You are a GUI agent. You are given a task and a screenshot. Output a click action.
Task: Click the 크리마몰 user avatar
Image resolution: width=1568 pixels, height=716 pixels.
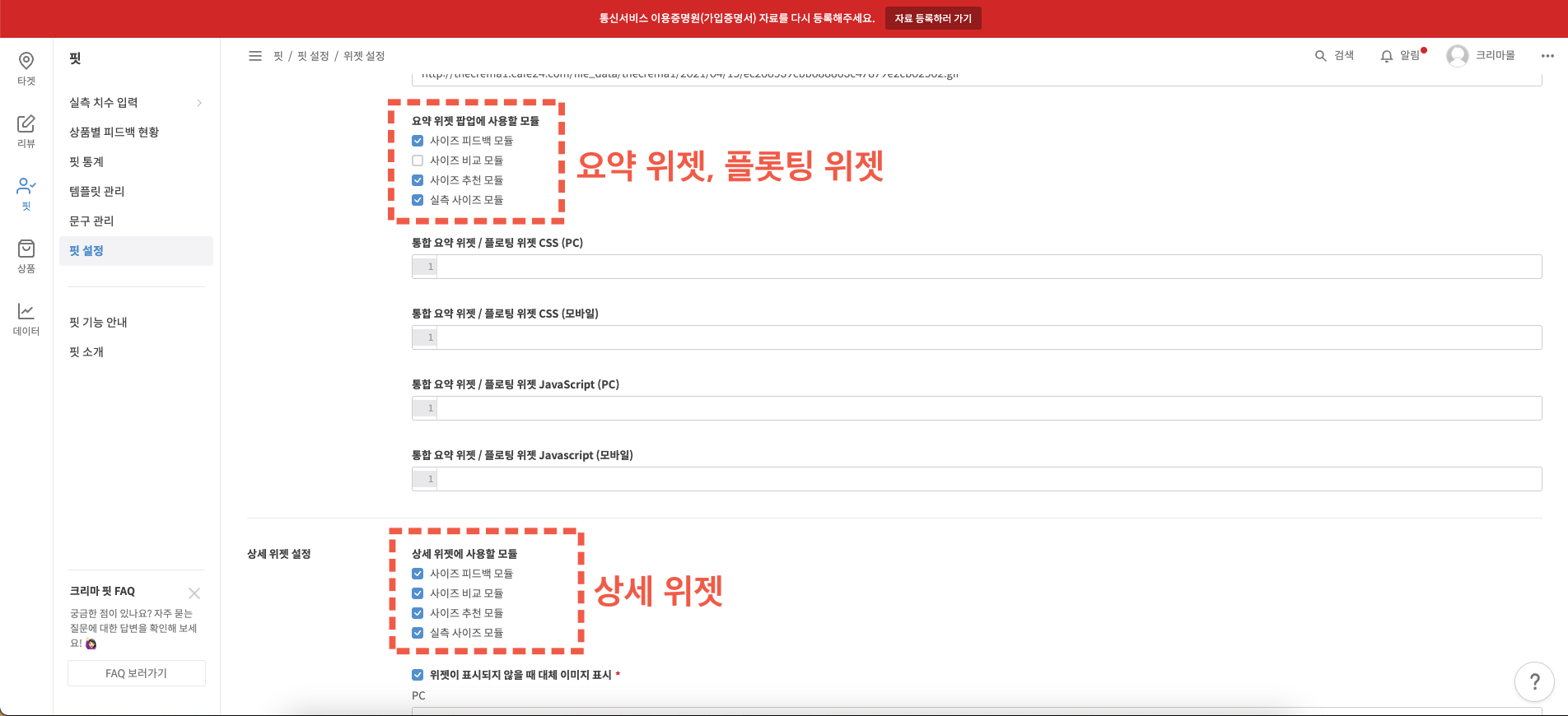coord(1458,56)
